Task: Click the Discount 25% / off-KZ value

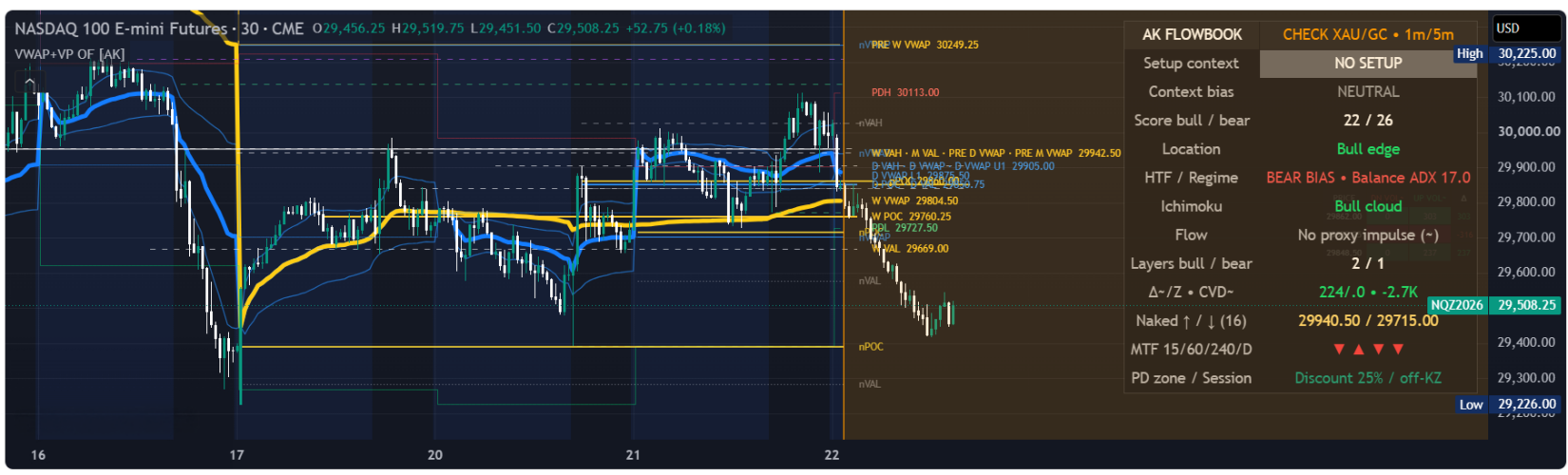Action: coord(1367,377)
